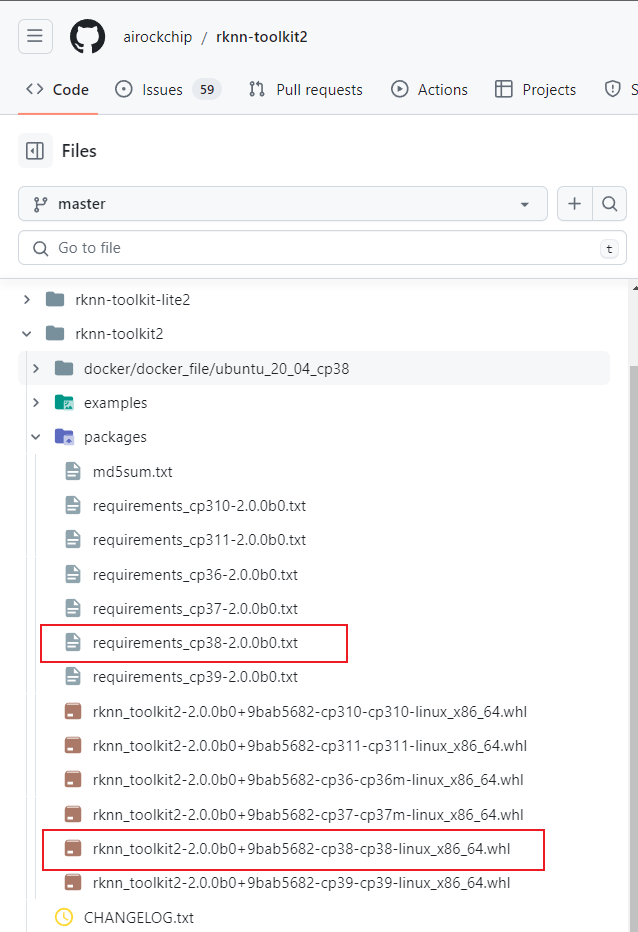Click the plus add file button
Viewport: 638px width, 932px height.
tap(574, 204)
